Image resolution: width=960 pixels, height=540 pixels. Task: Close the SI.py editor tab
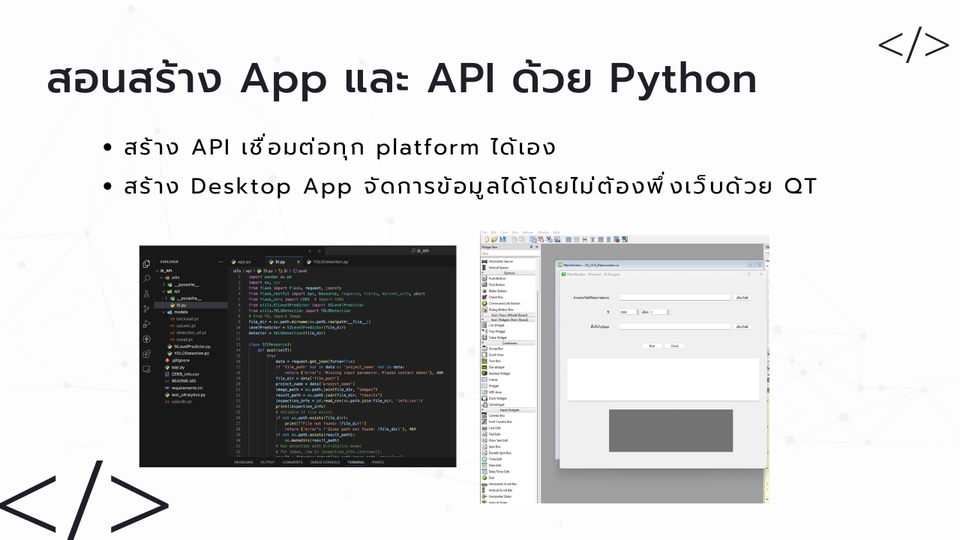(x=299, y=262)
